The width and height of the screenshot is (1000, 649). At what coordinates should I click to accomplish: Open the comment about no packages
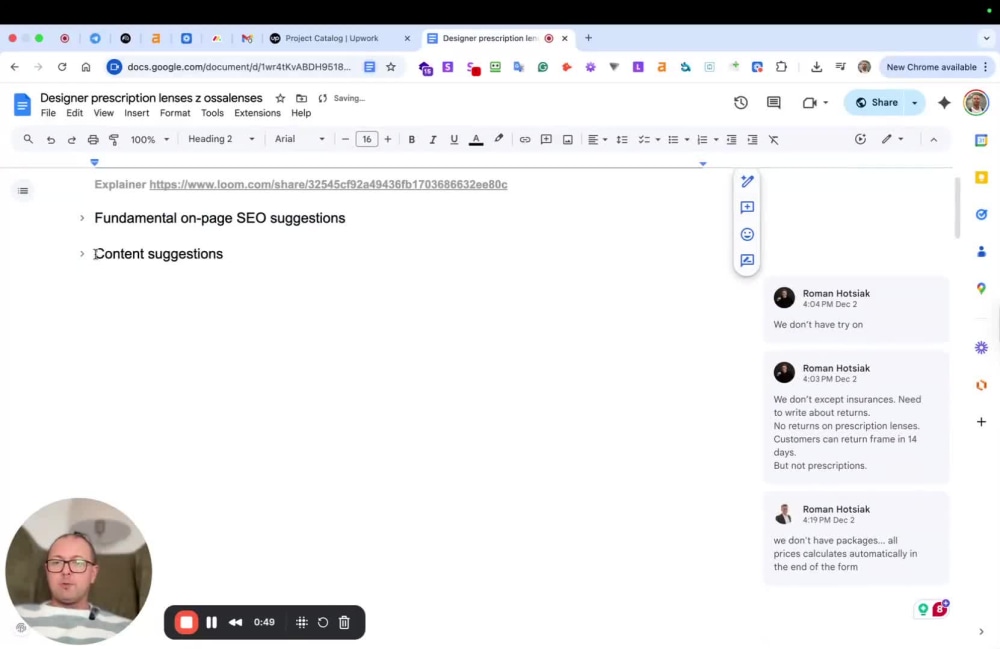(856, 538)
